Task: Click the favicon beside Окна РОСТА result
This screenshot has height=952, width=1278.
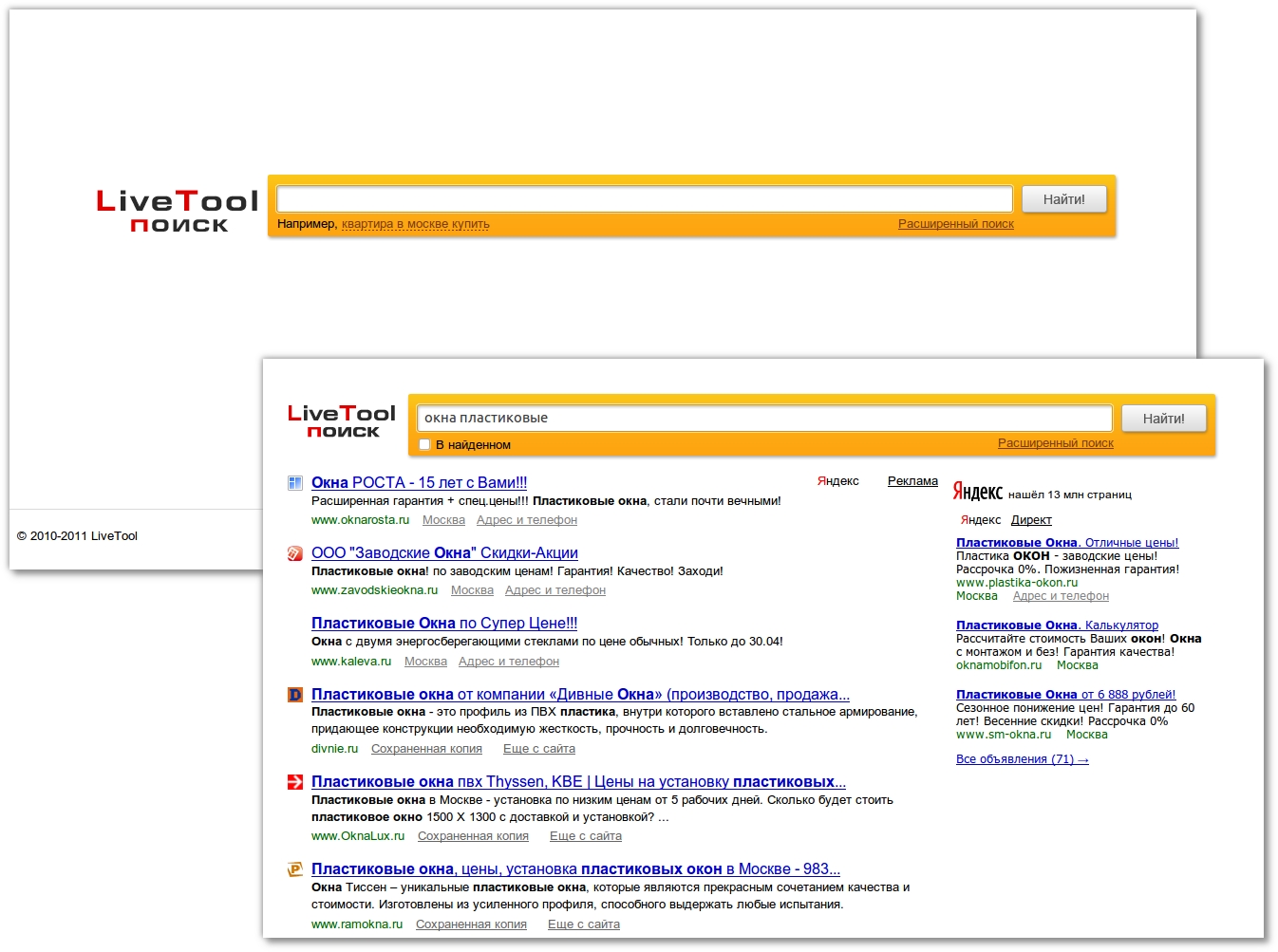Action: tap(295, 483)
